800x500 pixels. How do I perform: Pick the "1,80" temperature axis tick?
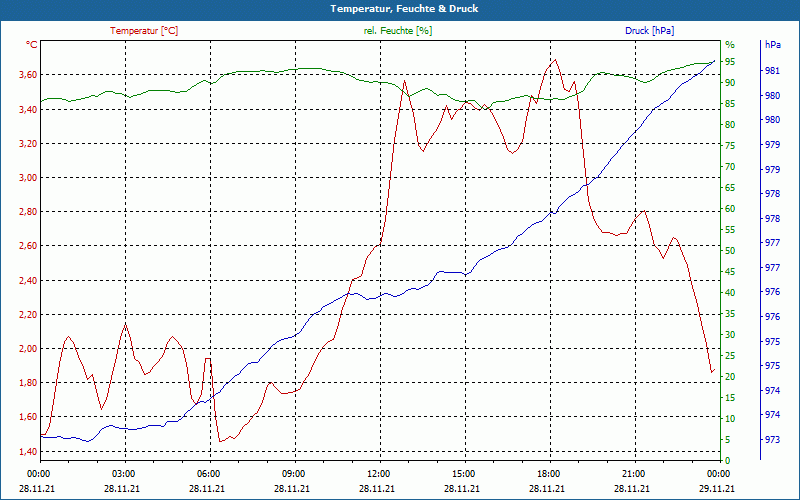29,383
